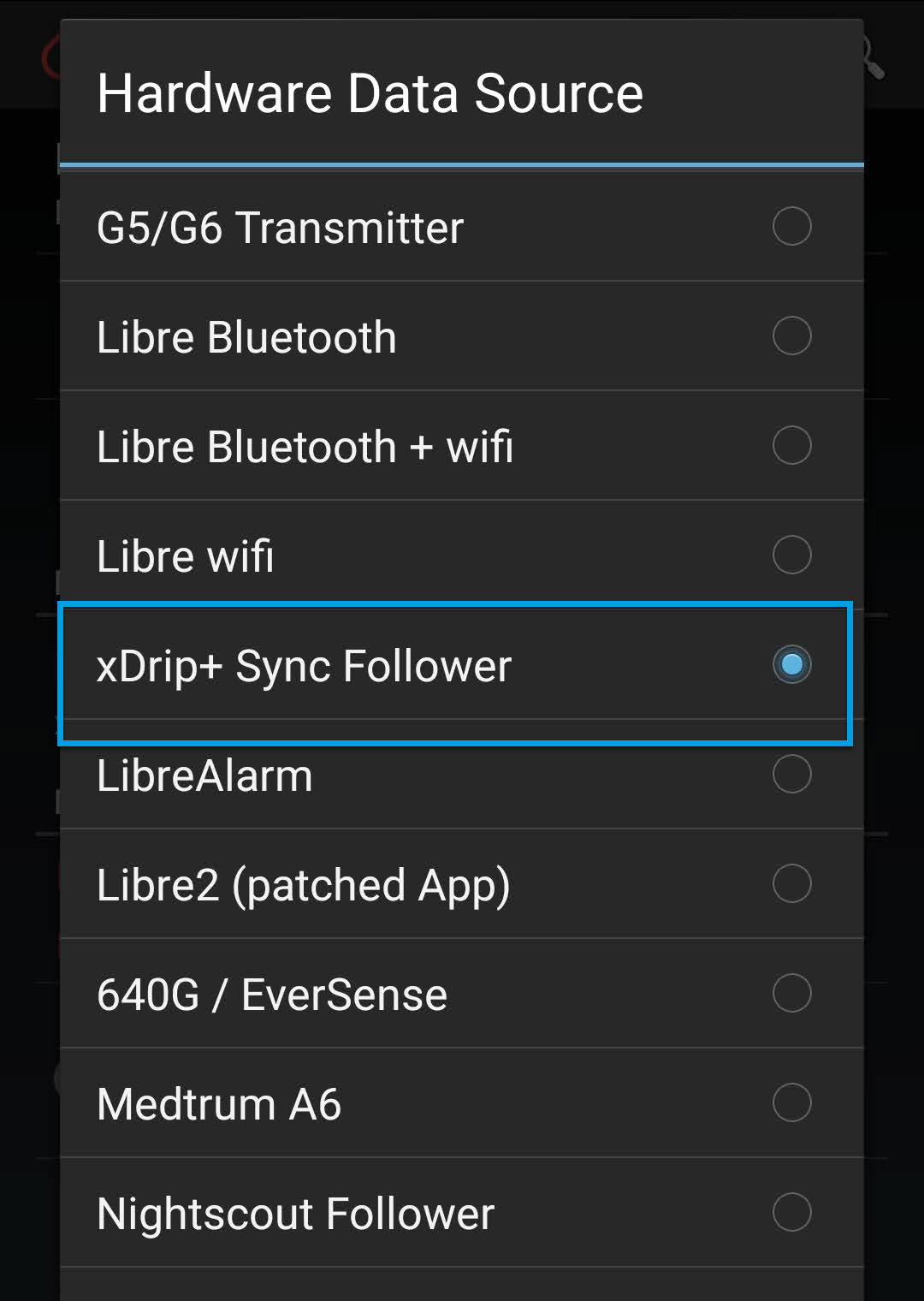The width and height of the screenshot is (924, 1301).
Task: Pick Medtrum A6 radio button
Action: pyautogui.click(x=791, y=1102)
